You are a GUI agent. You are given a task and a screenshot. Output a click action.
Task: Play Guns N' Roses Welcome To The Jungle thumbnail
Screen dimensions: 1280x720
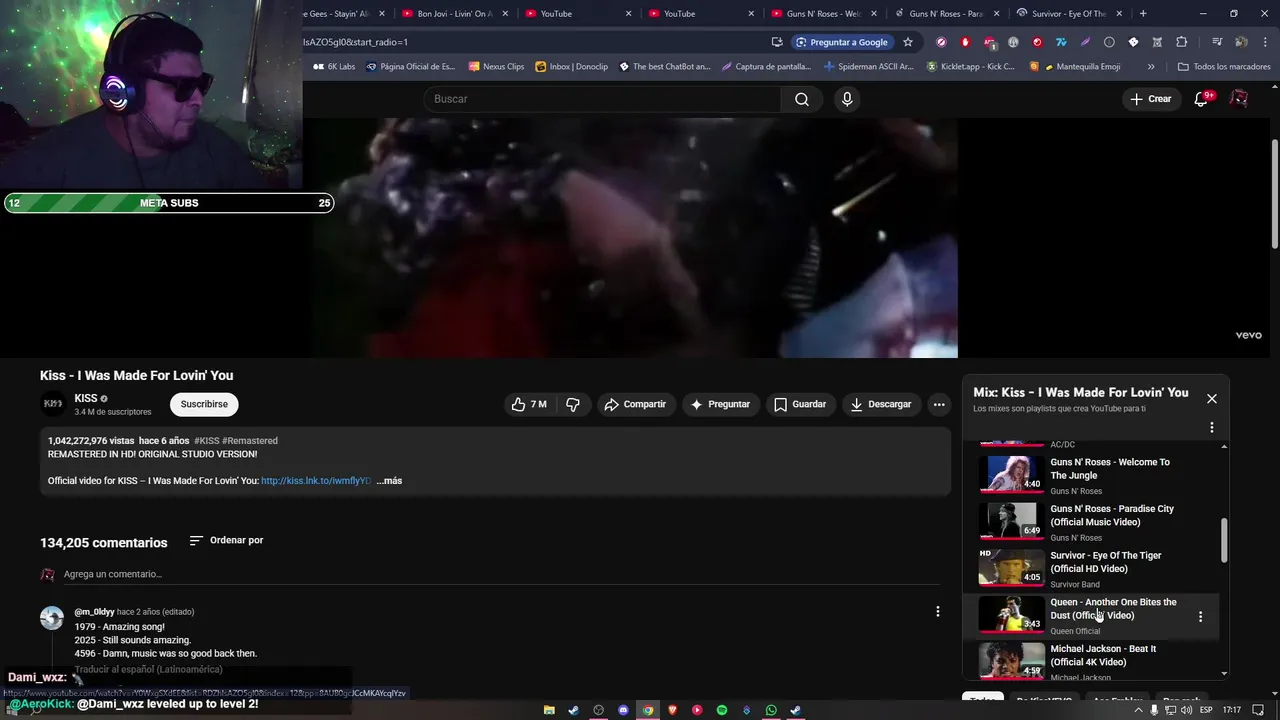pyautogui.click(x=1011, y=473)
